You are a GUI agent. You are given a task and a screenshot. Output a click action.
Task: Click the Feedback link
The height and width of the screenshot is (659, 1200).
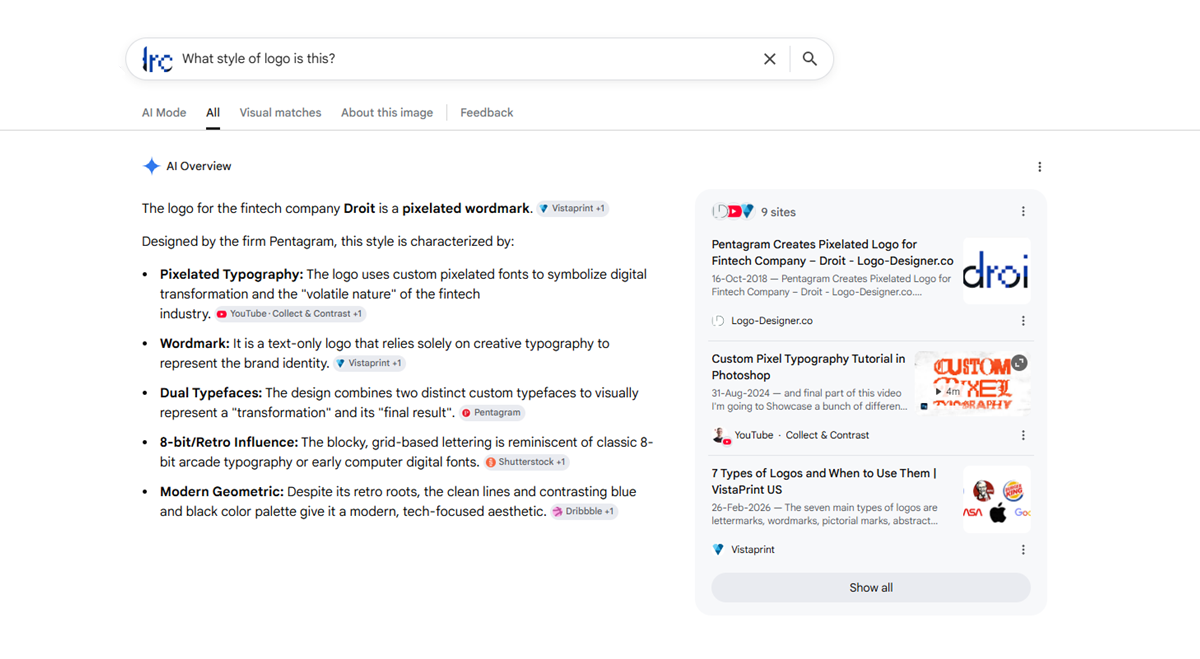pos(487,113)
